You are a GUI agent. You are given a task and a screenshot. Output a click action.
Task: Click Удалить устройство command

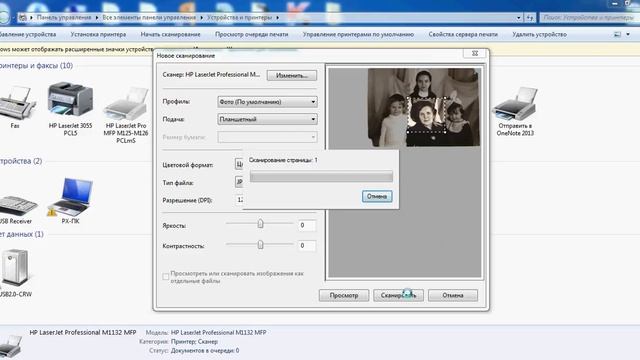(540, 35)
